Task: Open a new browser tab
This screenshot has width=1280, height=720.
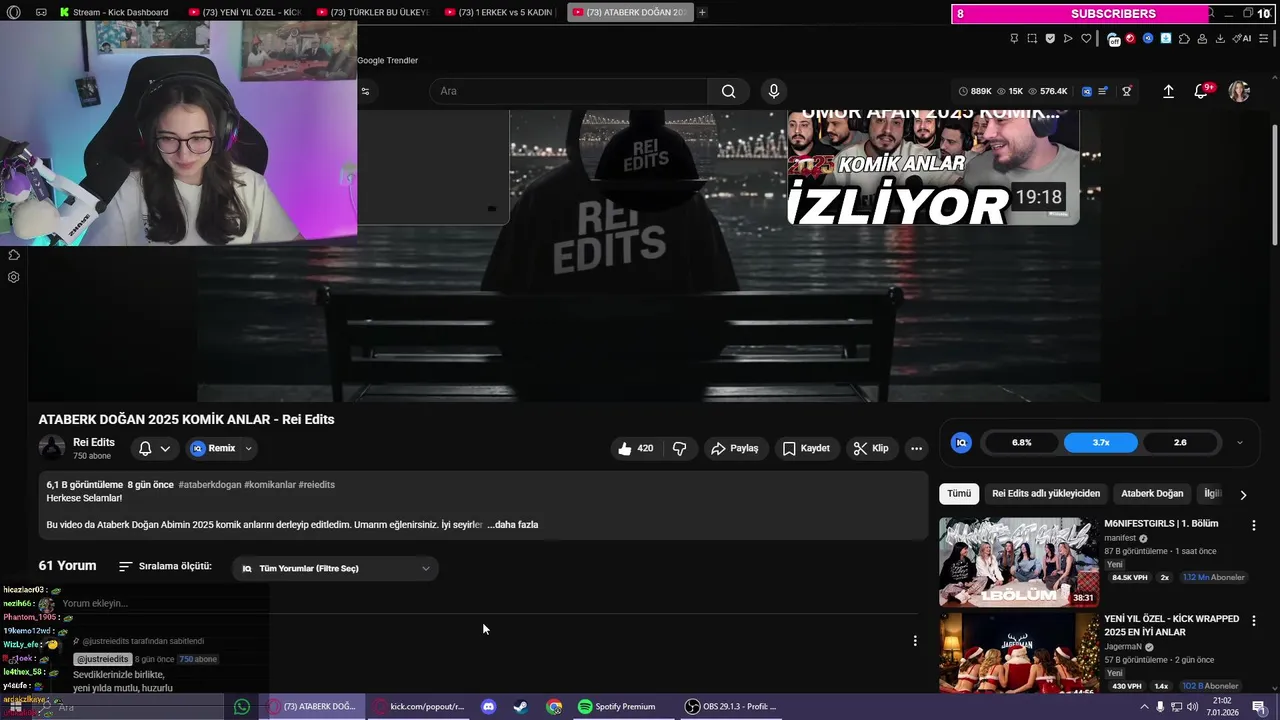Action: [702, 12]
